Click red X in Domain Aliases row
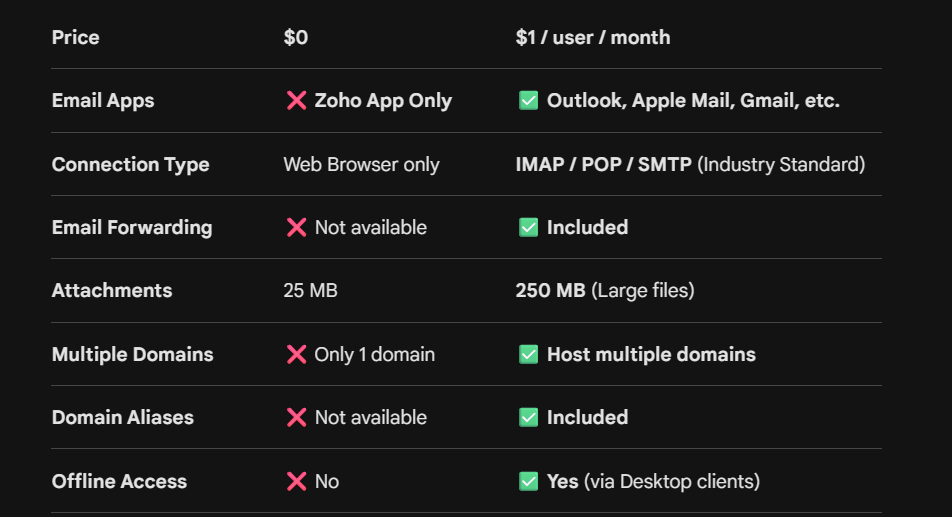 [x=296, y=418]
